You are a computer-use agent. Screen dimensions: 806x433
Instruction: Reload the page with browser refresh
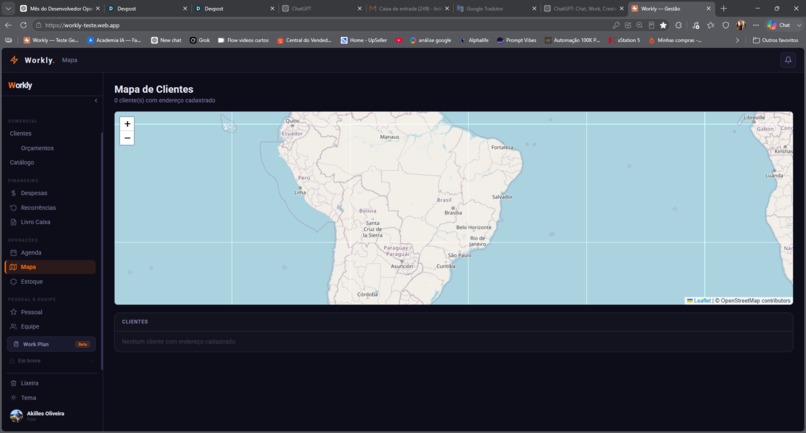[x=23, y=25]
